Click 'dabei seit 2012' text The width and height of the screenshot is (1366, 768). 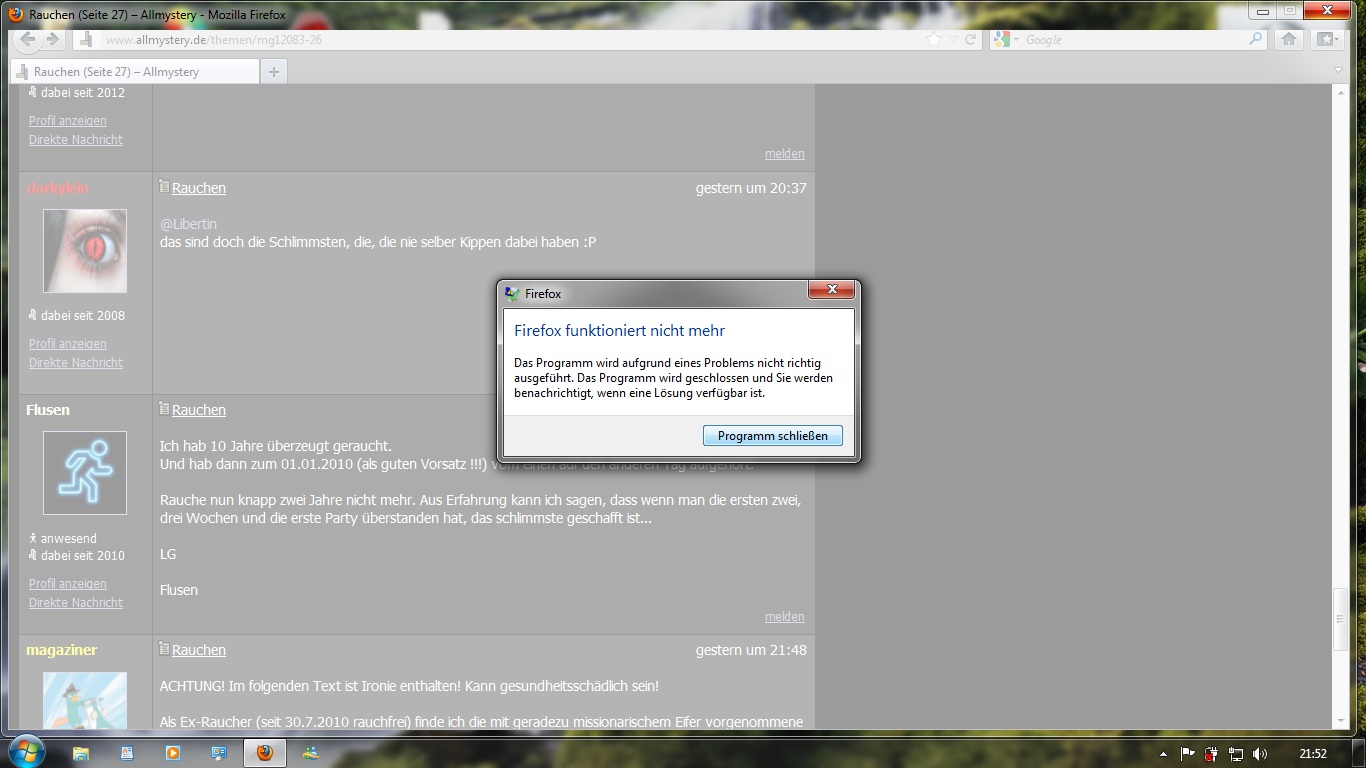click(83, 92)
